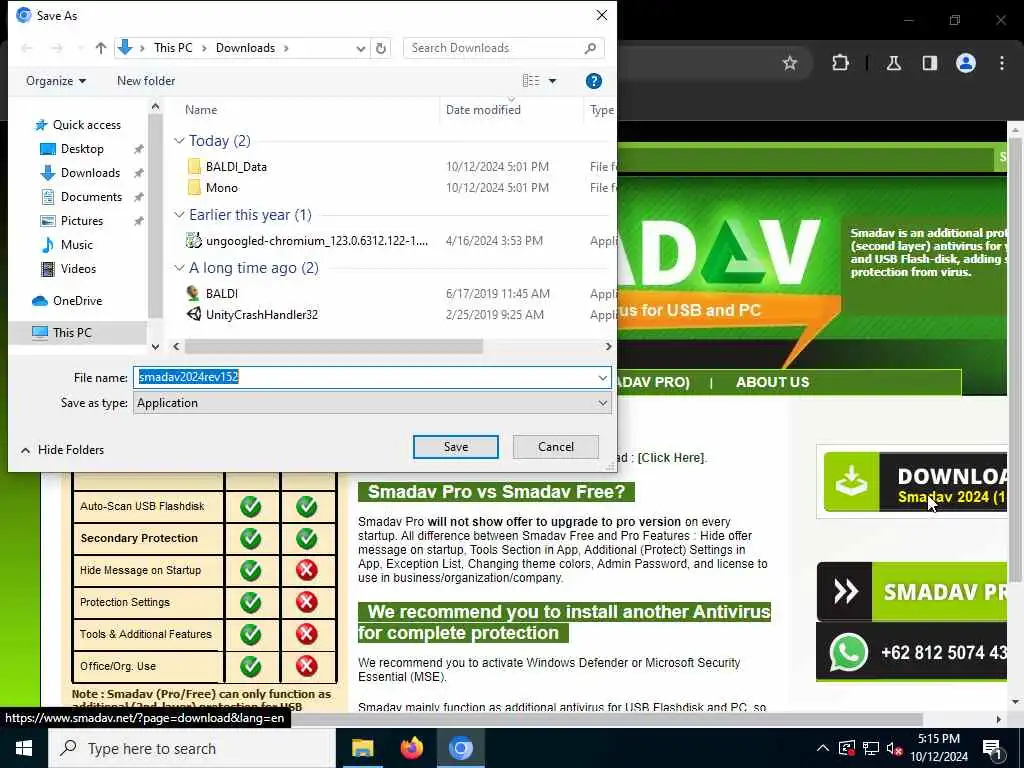Open the Smadav Pro banner
1024x768 pixels.
coord(912,592)
